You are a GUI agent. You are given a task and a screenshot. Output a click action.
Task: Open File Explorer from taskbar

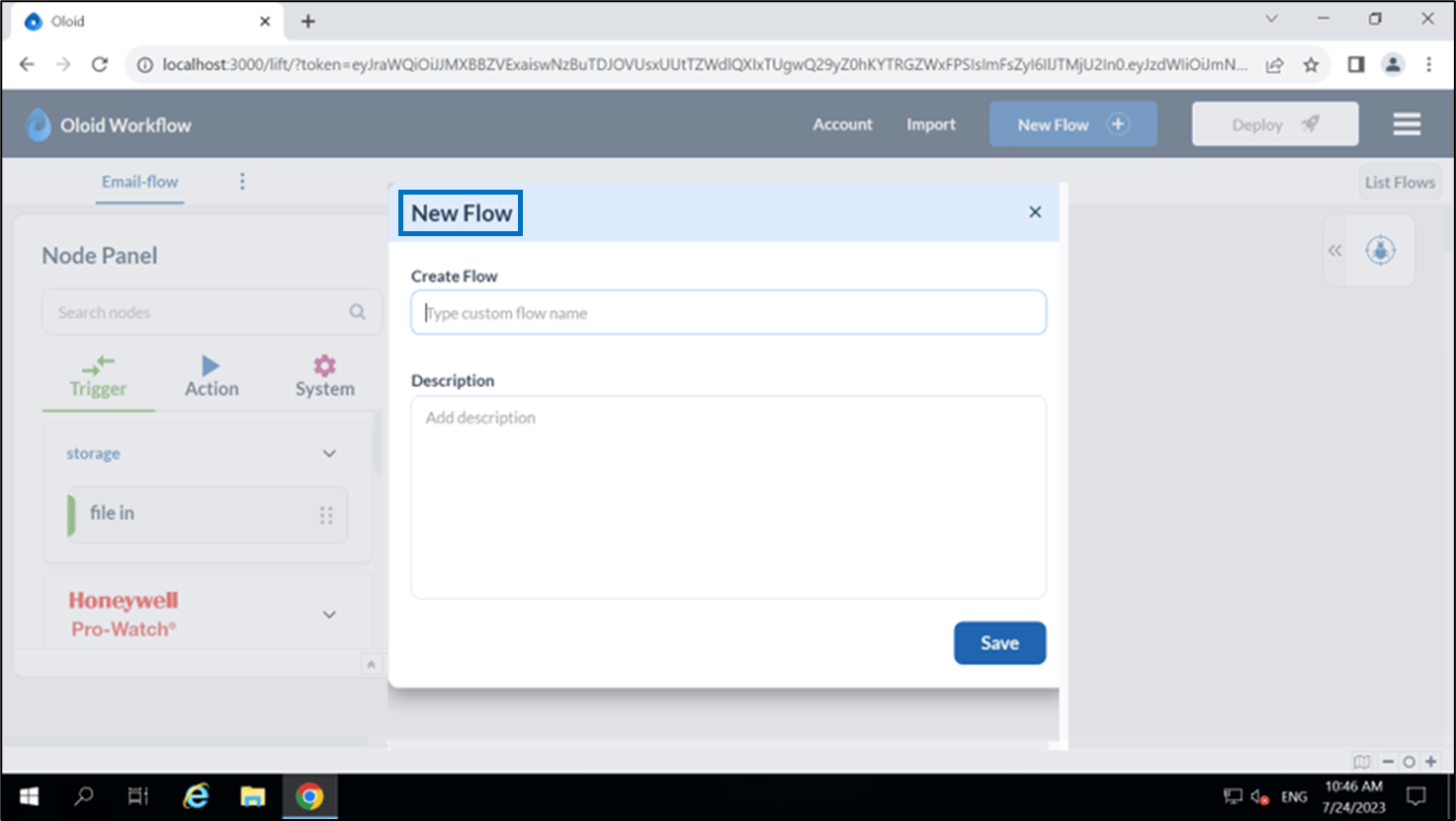[253, 796]
